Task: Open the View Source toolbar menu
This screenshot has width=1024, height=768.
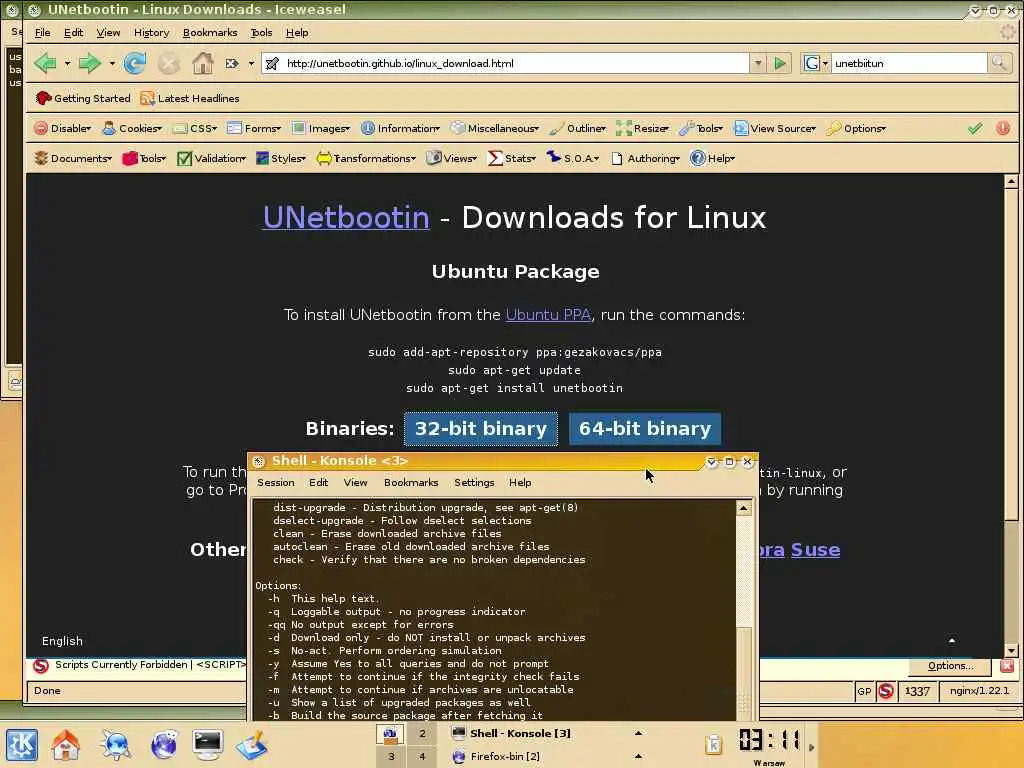Action: point(775,128)
